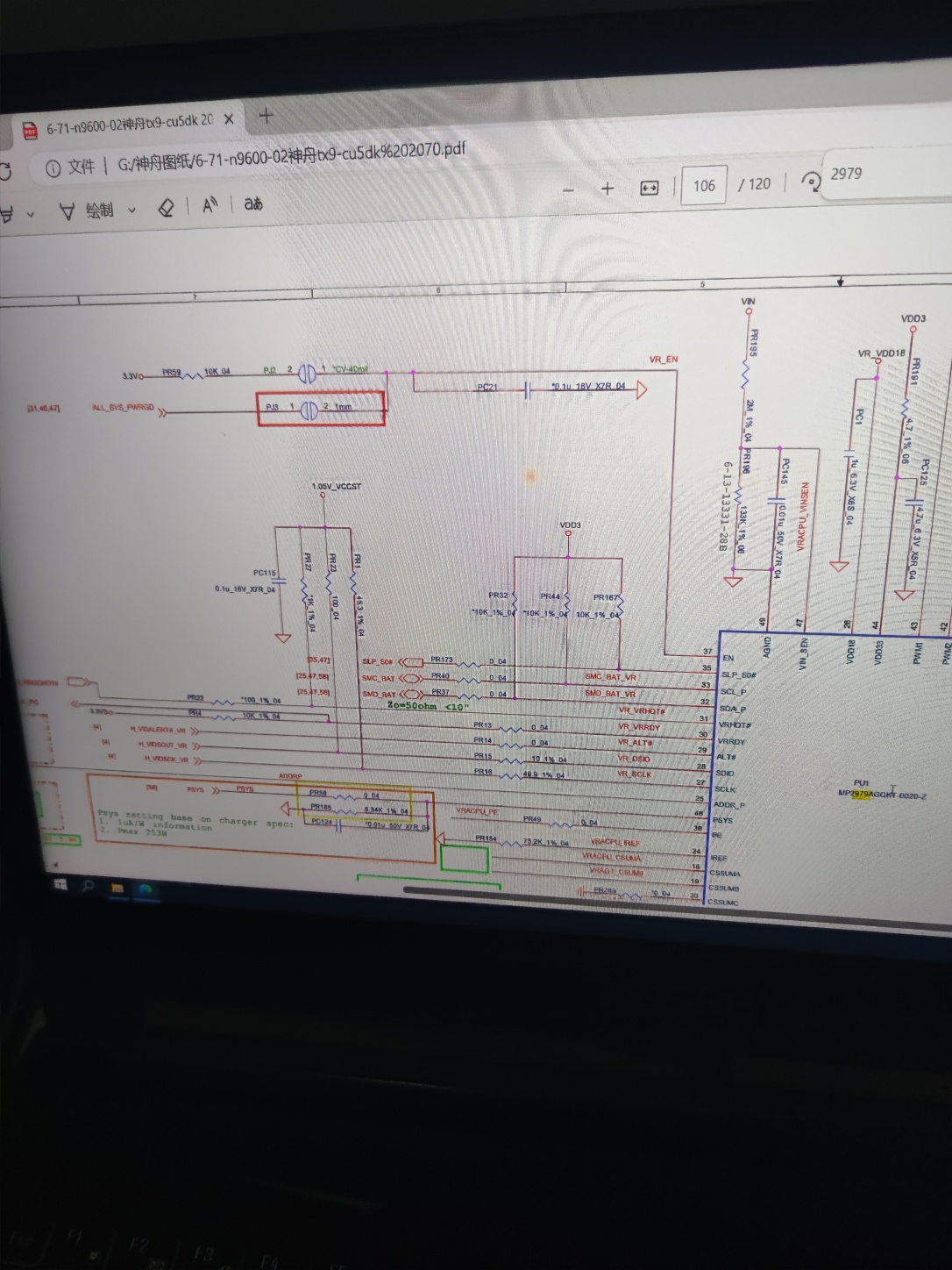Switch to the 6-71-n9600-02 PDF tab
The width and height of the screenshot is (952, 1270).
(123, 125)
